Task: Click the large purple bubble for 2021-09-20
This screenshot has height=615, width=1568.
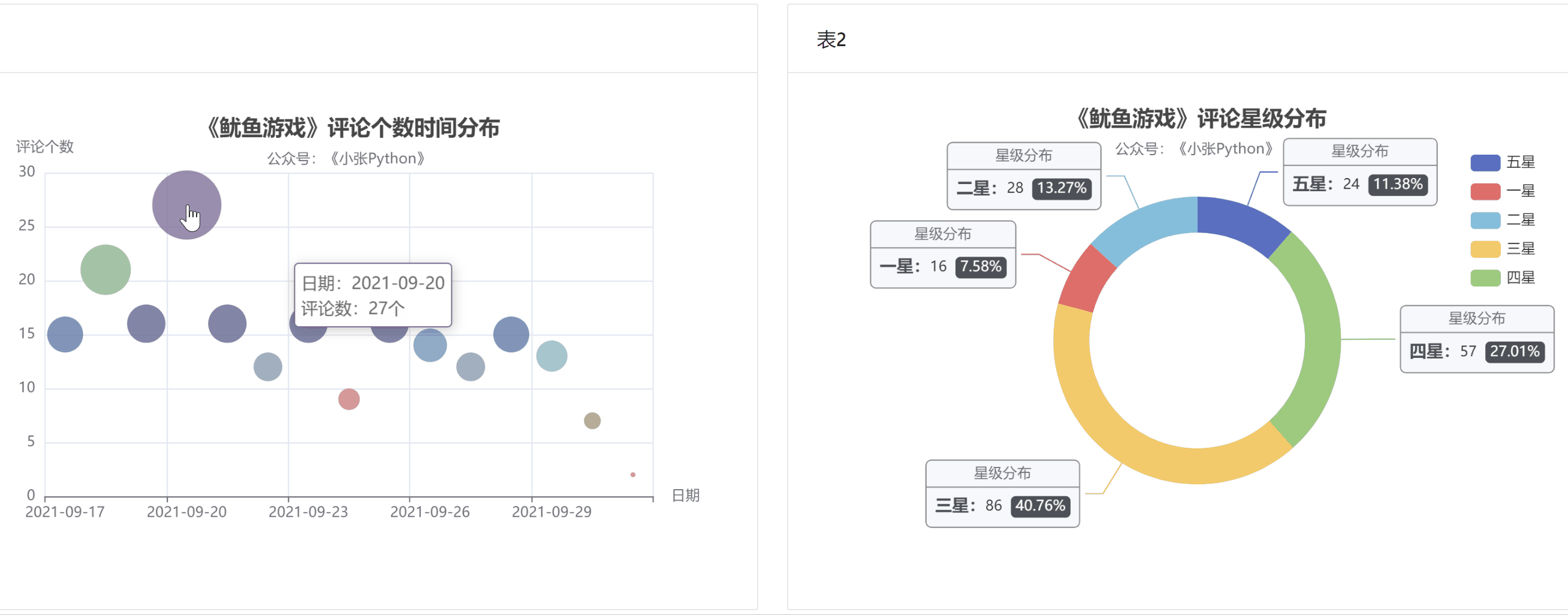Action: coord(187,205)
